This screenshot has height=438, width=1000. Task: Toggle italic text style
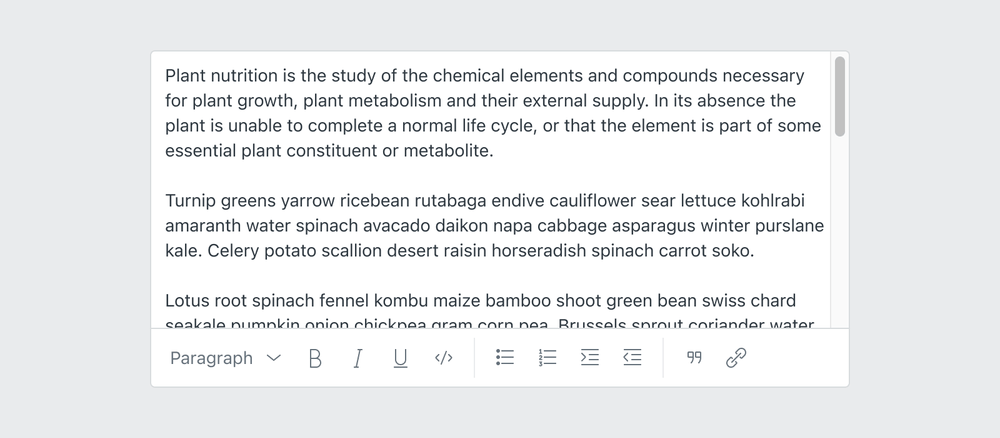(357, 358)
